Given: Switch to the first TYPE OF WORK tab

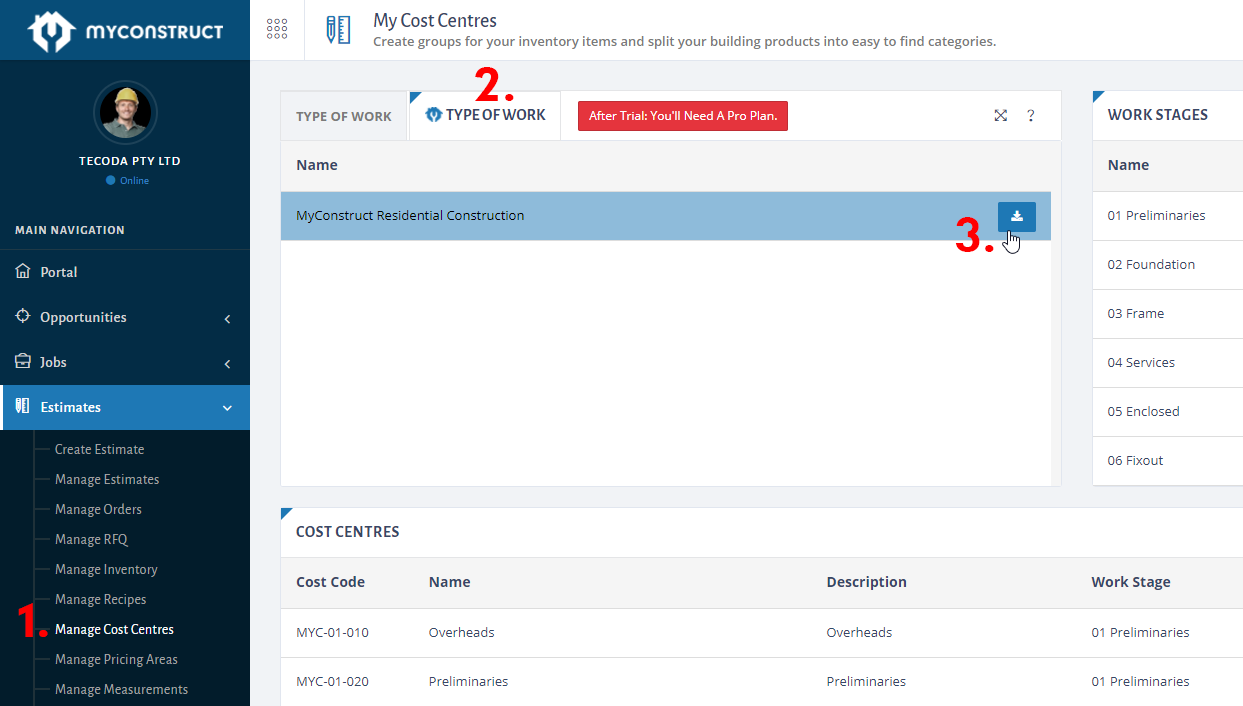Looking at the screenshot, I should click(344, 116).
